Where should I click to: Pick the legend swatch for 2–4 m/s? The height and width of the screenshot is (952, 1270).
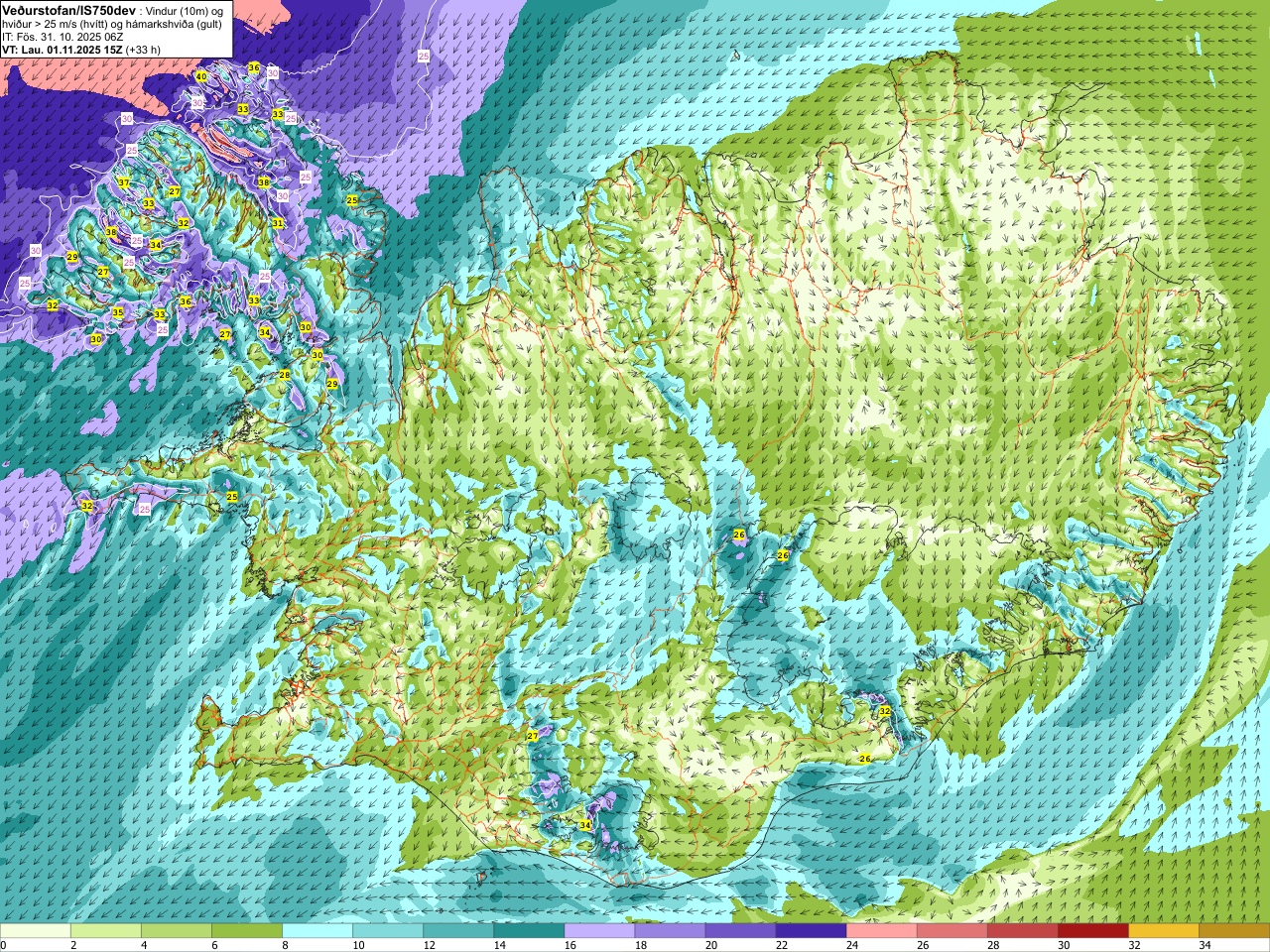106,931
